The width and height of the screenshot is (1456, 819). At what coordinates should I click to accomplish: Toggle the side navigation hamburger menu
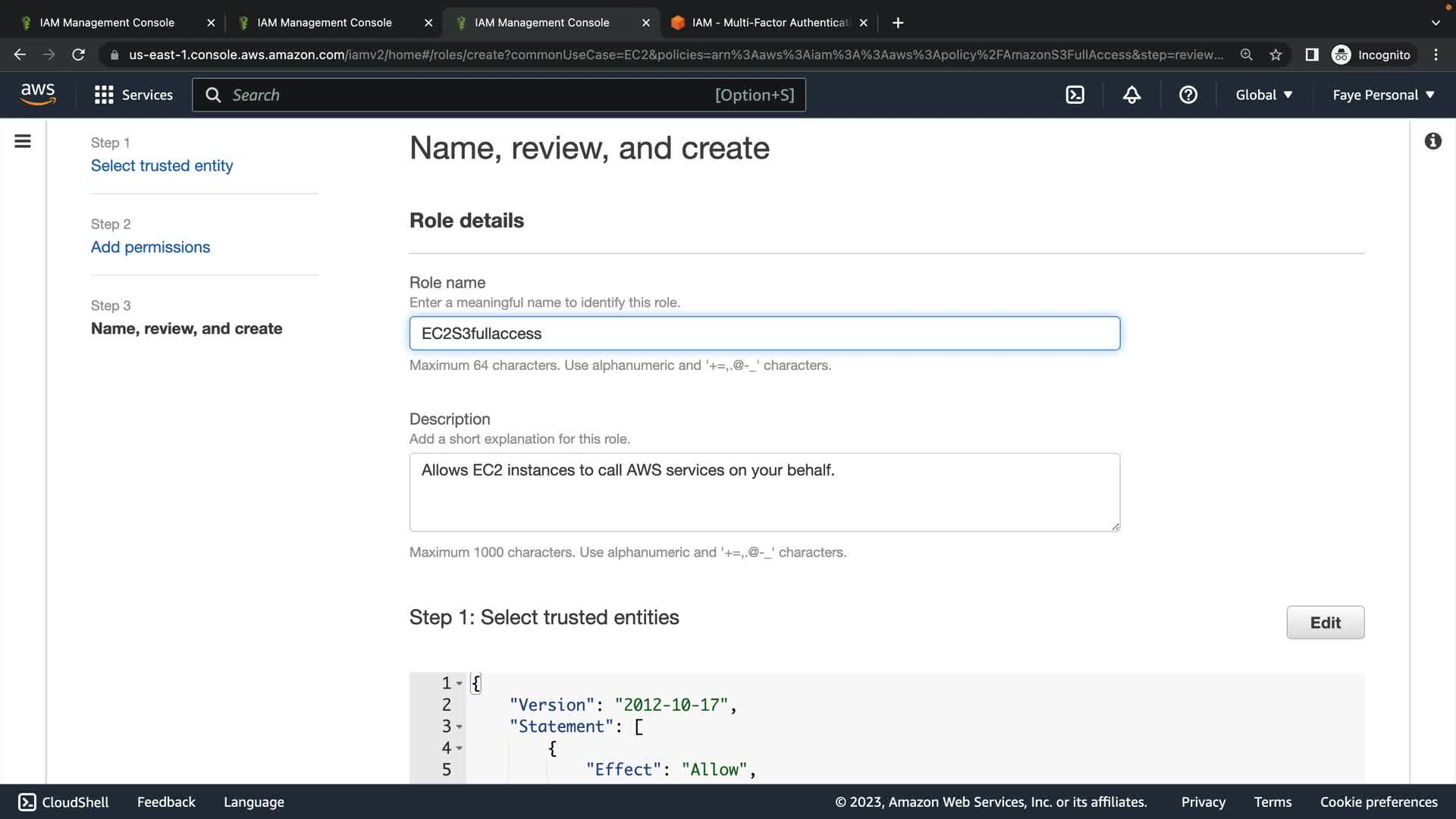pos(23,141)
